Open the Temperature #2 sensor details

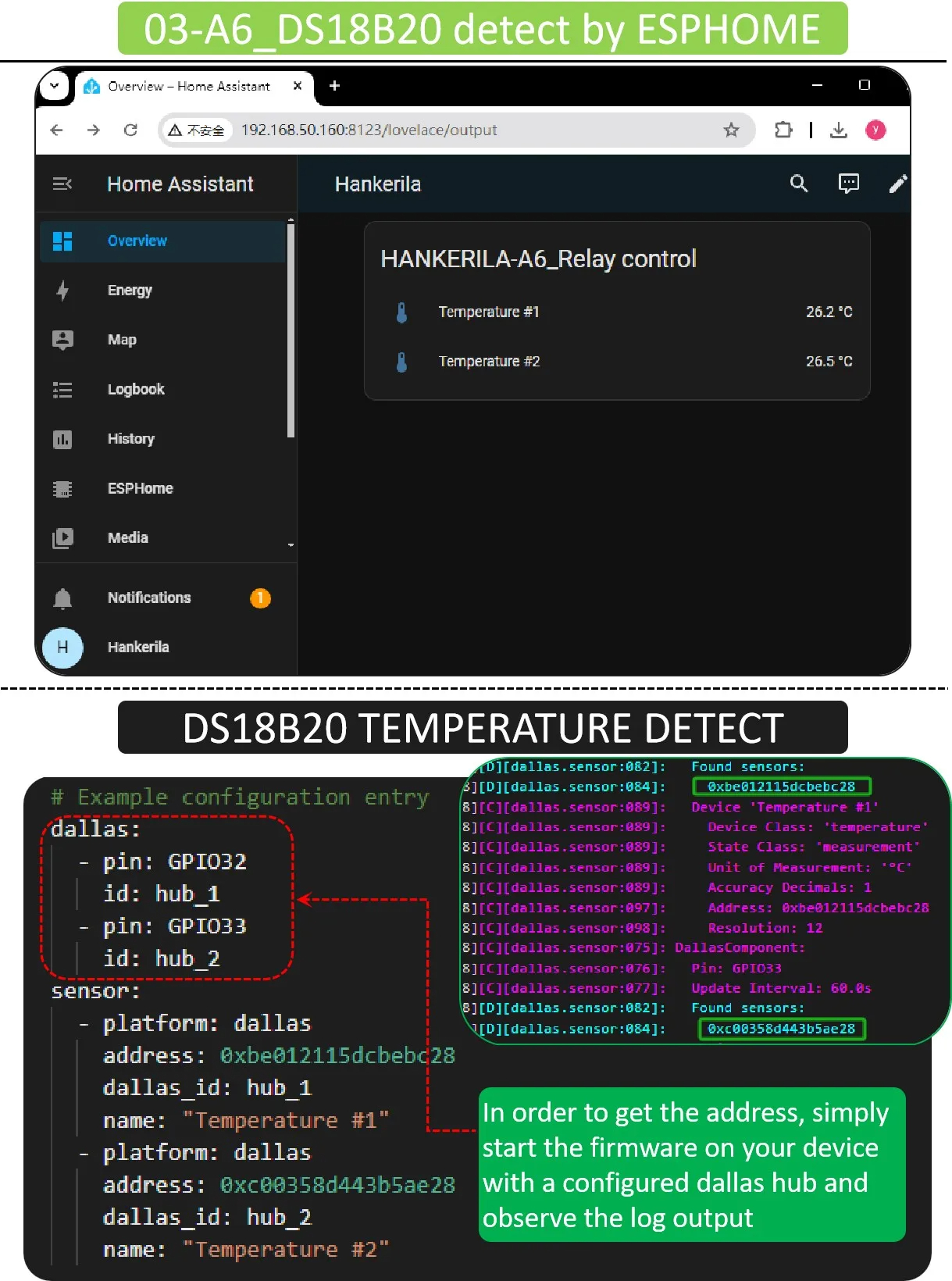[x=617, y=362]
